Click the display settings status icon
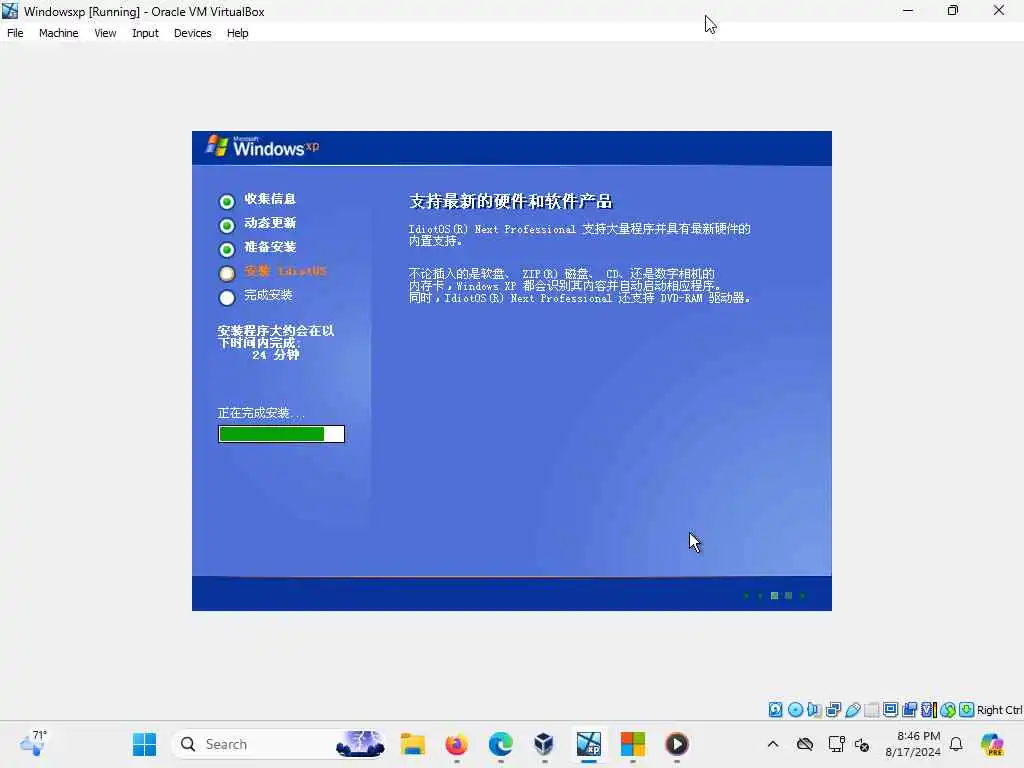Screen dimensions: 1024x768 [x=890, y=709]
